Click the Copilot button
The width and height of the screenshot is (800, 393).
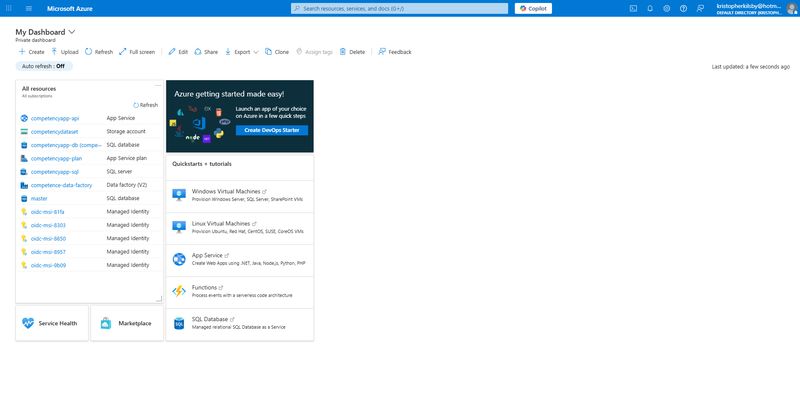pos(533,9)
